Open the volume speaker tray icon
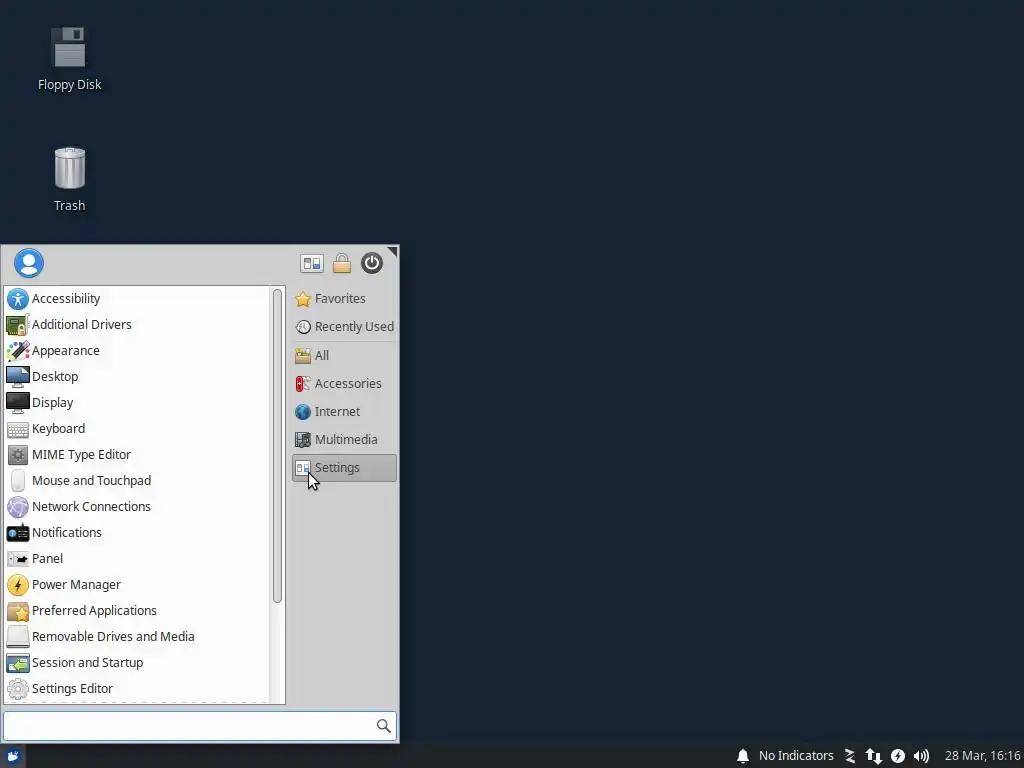Viewport: 1024px width, 768px height. pos(921,756)
